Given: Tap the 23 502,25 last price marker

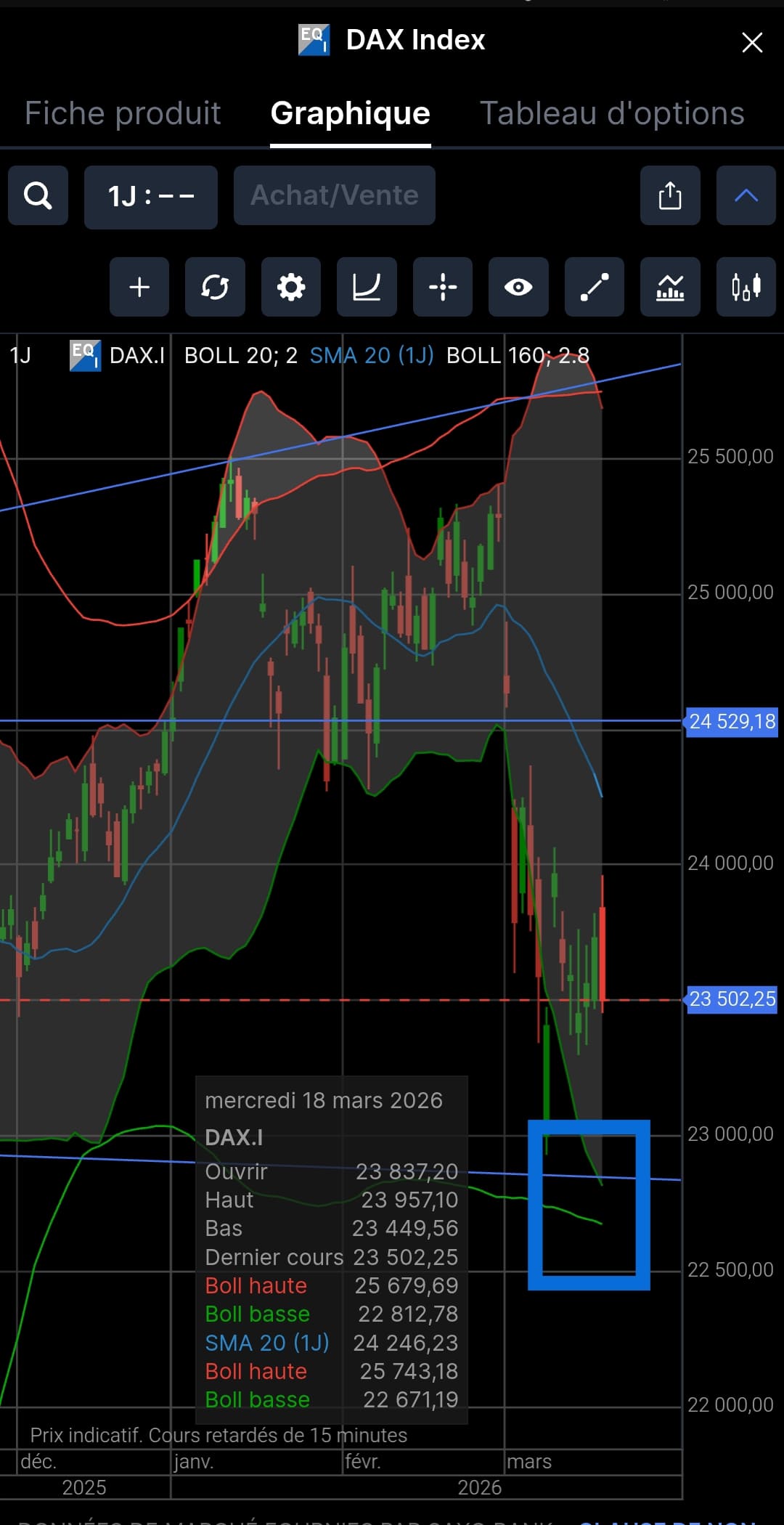Looking at the screenshot, I should (x=732, y=999).
